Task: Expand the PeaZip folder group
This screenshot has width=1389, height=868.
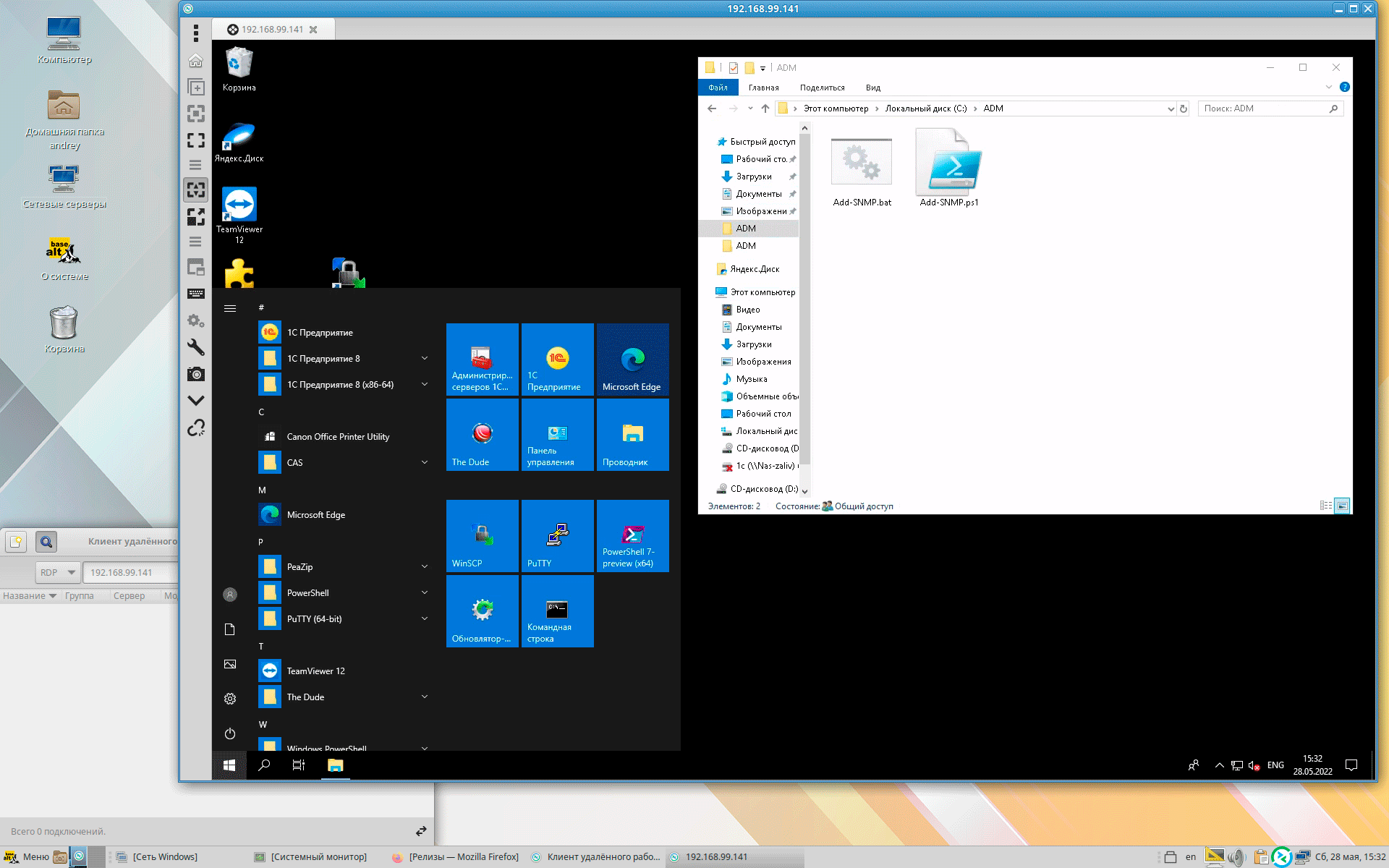Action: click(x=425, y=567)
